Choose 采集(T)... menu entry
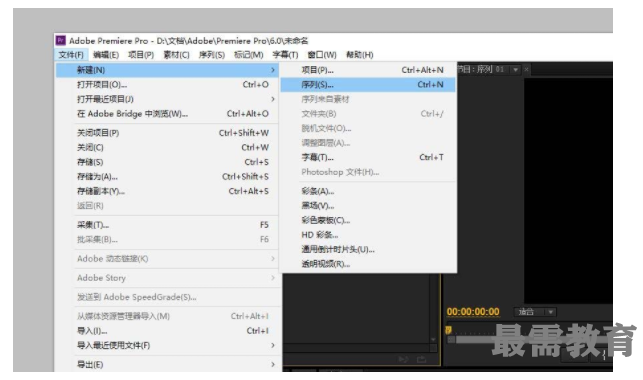This screenshot has height=380, width=643. 167,225
